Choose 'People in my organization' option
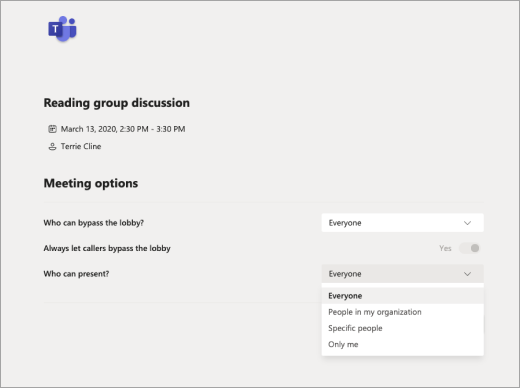Viewport: 520px width, 389px height. pos(402,312)
